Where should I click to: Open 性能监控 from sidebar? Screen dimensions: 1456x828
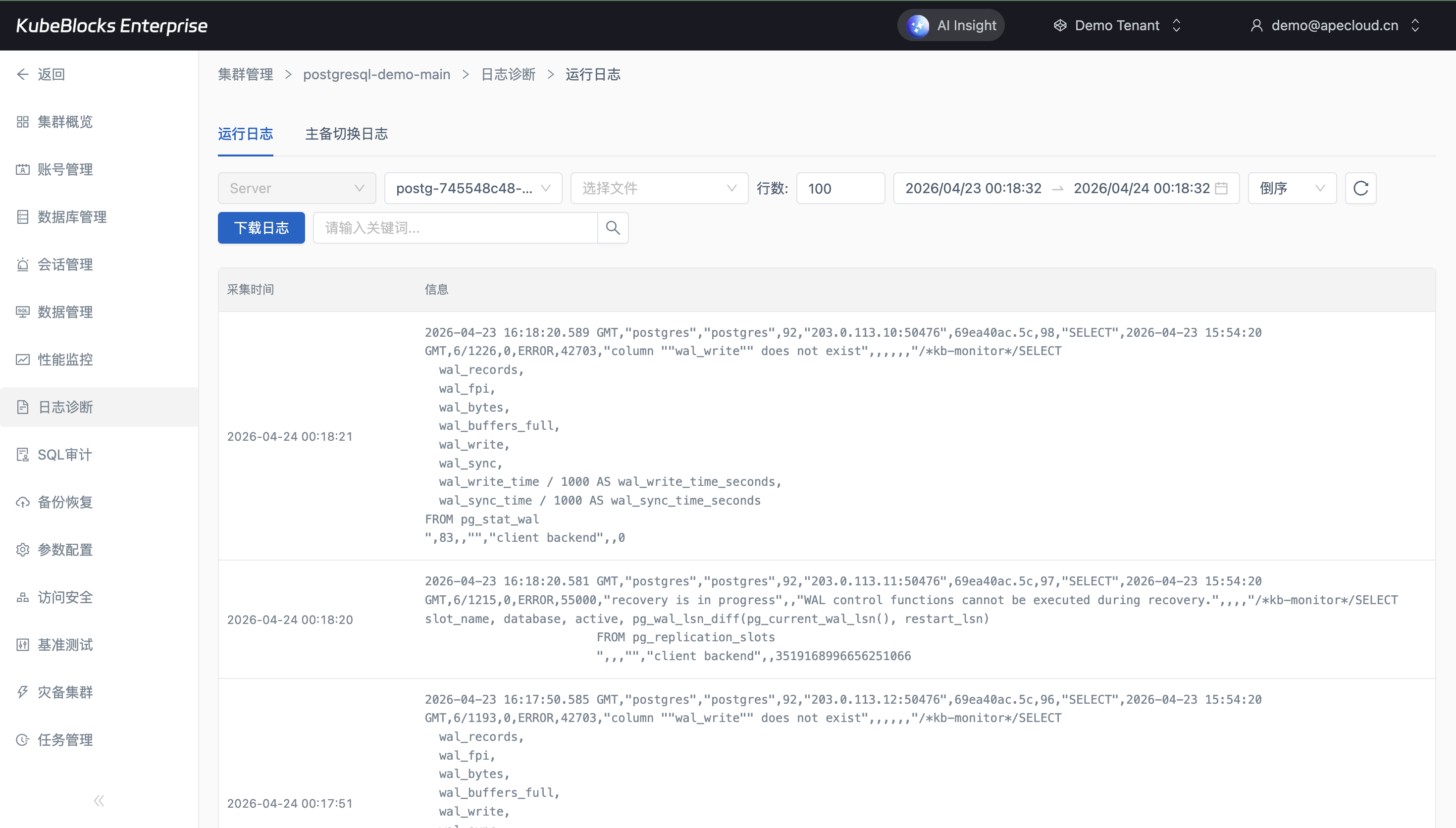click(65, 360)
